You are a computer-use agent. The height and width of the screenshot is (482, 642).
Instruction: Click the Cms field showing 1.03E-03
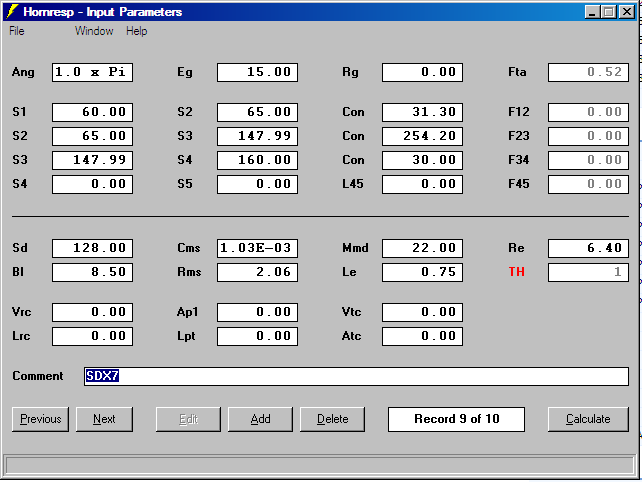point(258,248)
